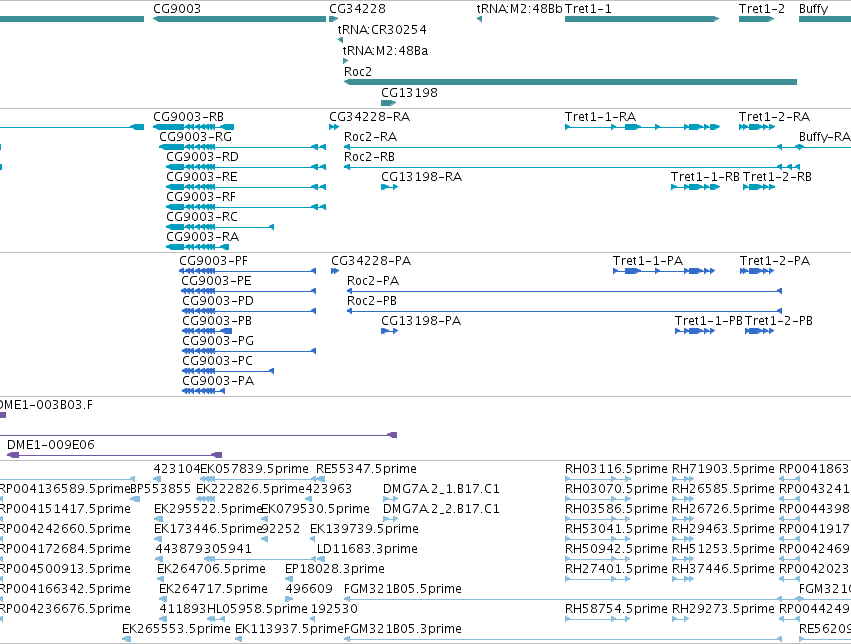Screen dimensions: 851x644
Task: Select the Roc2 gene label
Action: (x=358, y=72)
